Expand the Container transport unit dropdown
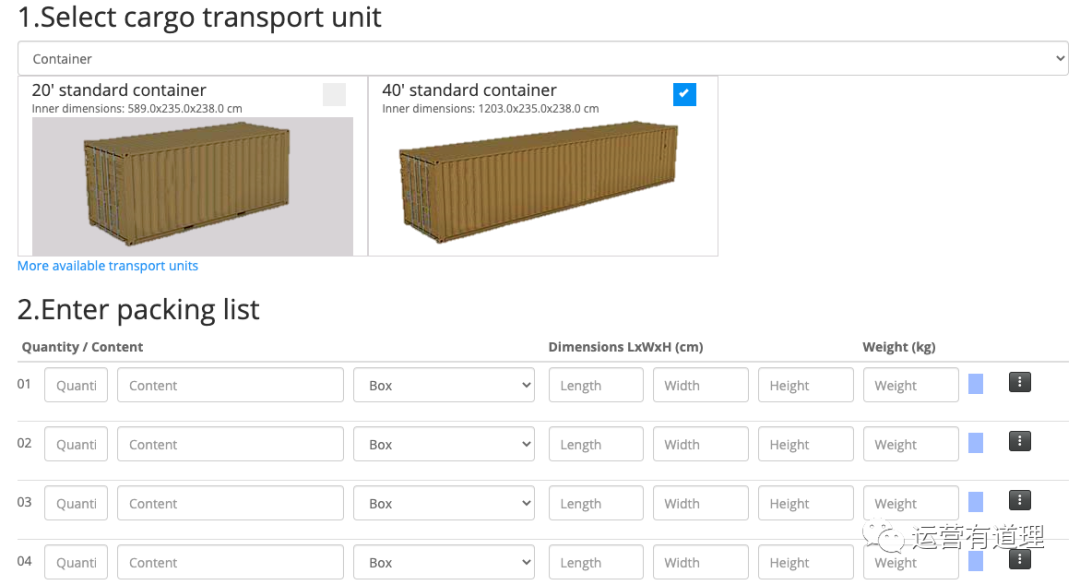The image size is (1080, 585). [x=543, y=59]
